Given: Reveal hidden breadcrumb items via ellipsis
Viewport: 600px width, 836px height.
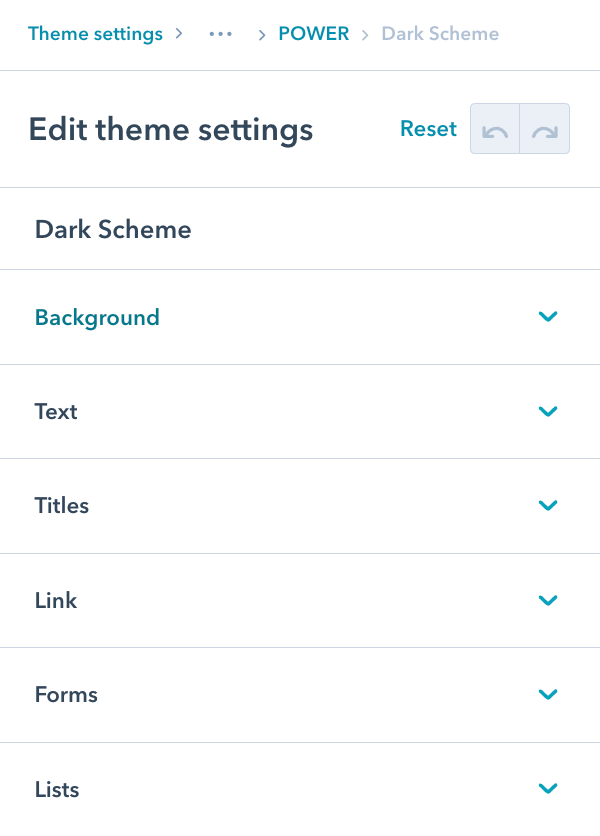Looking at the screenshot, I should pyautogui.click(x=220, y=34).
